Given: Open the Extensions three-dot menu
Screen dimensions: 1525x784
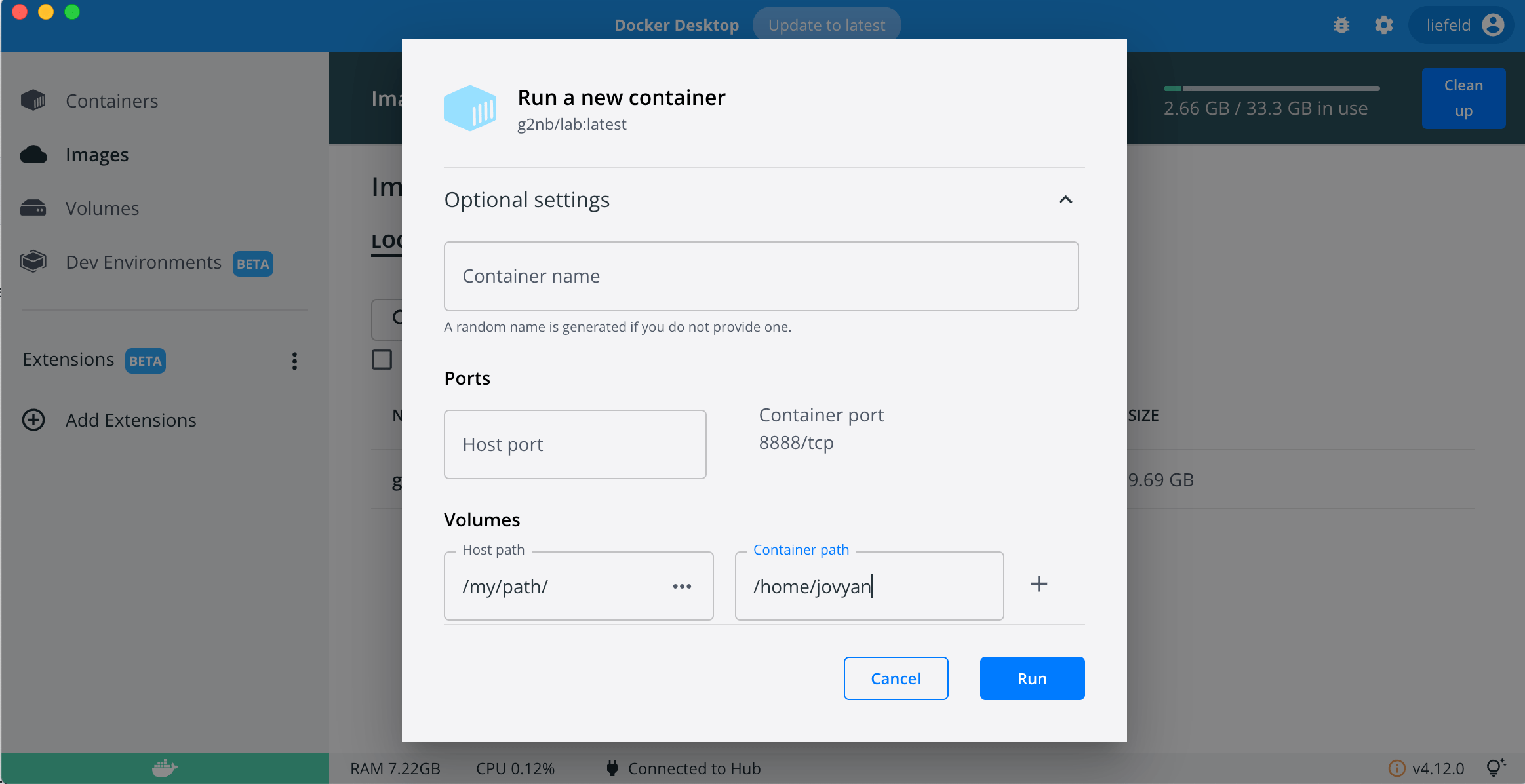Looking at the screenshot, I should click(294, 361).
